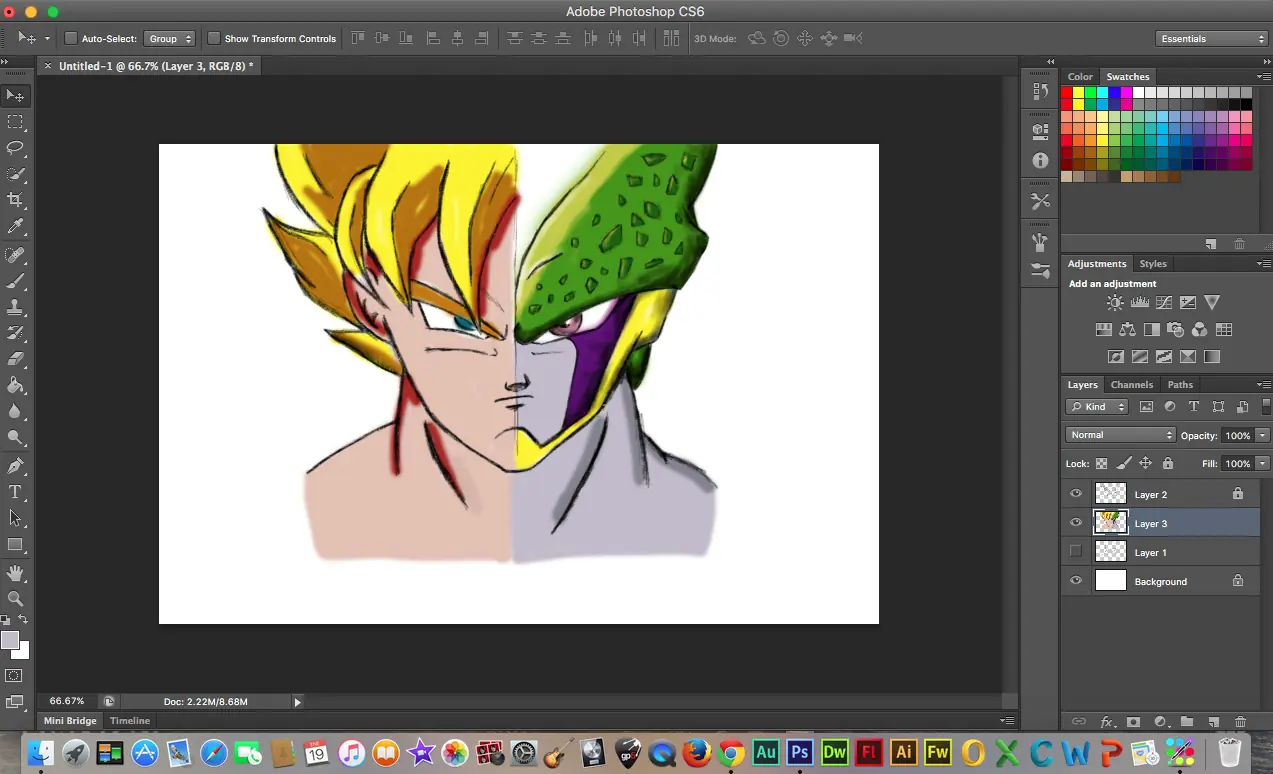This screenshot has height=774, width=1273.
Task: Select the Background layer row
Action: pos(1160,581)
